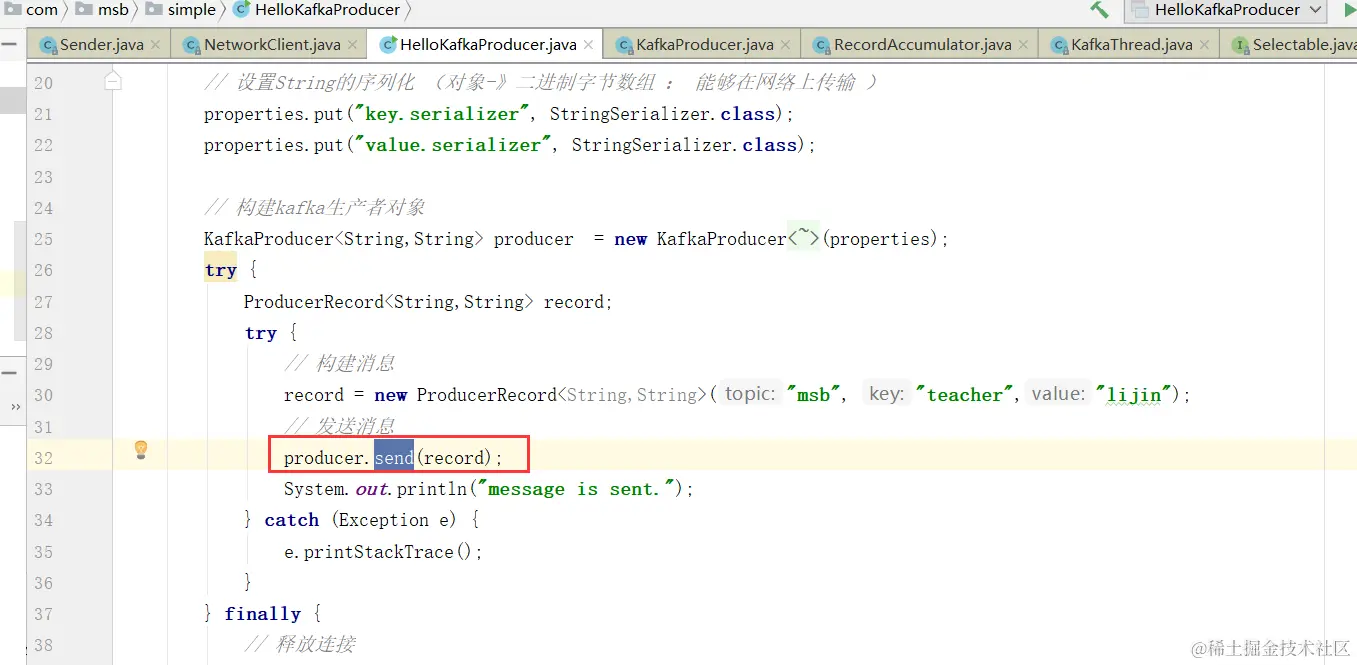Click the 'catch' keyword on line 34
Viewport: 1357px width, 665px height.
[x=291, y=520]
